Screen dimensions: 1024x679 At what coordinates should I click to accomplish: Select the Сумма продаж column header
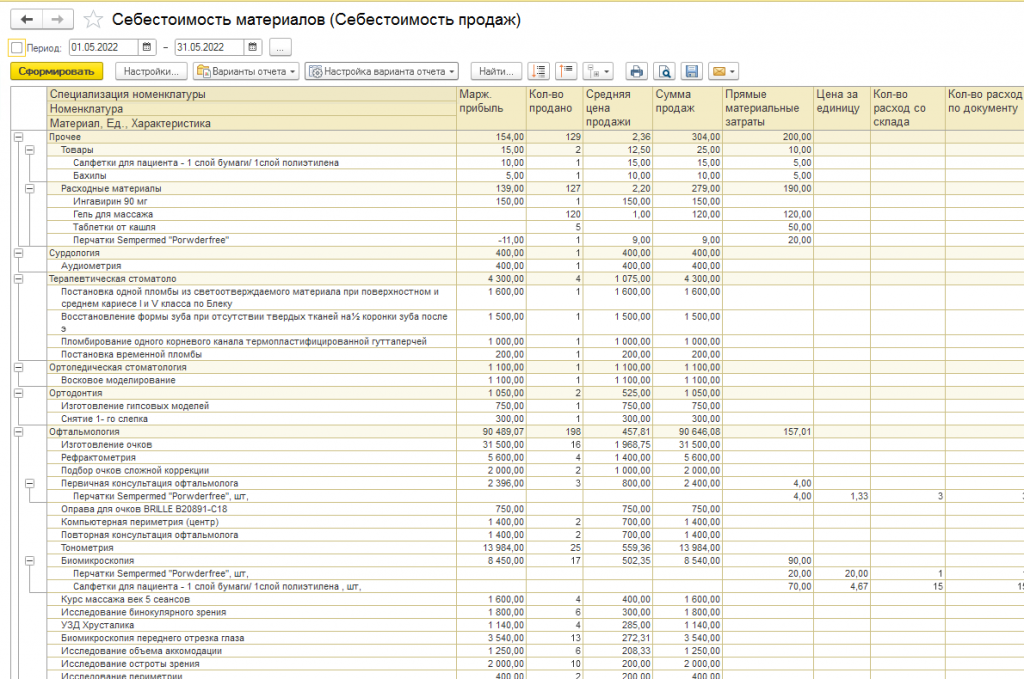point(688,108)
